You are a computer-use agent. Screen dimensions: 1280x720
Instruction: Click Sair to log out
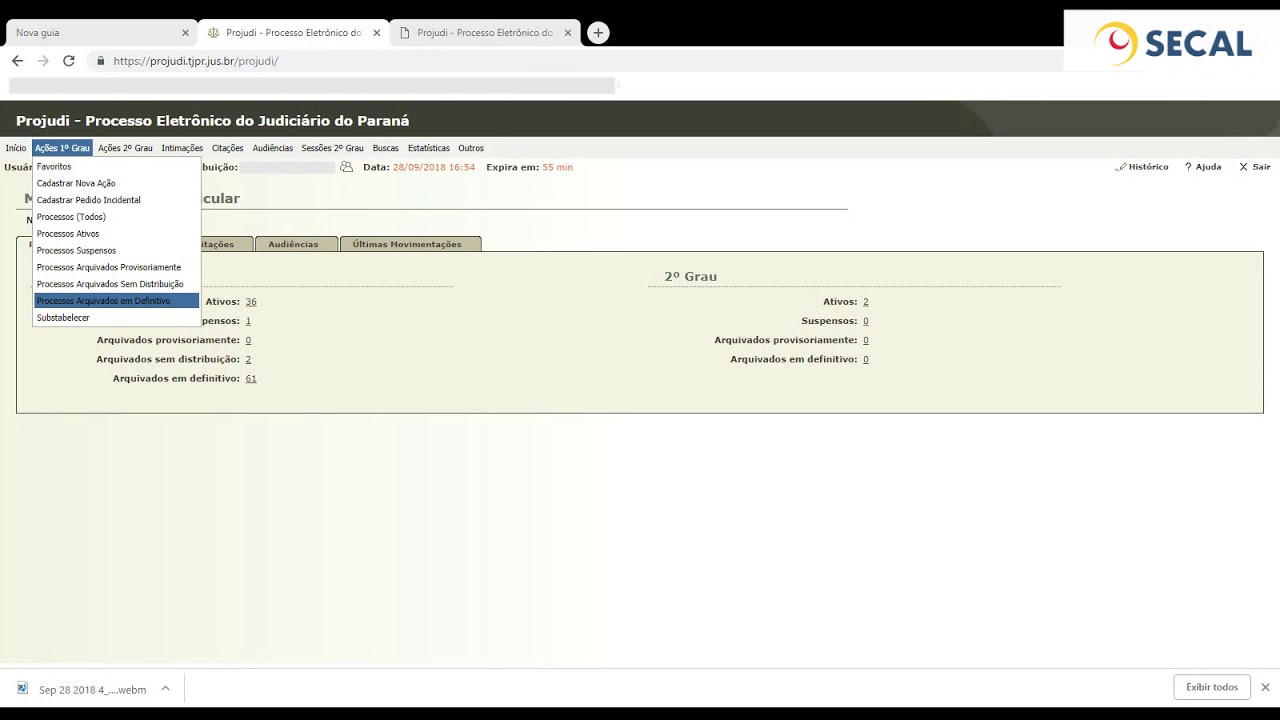point(1255,167)
